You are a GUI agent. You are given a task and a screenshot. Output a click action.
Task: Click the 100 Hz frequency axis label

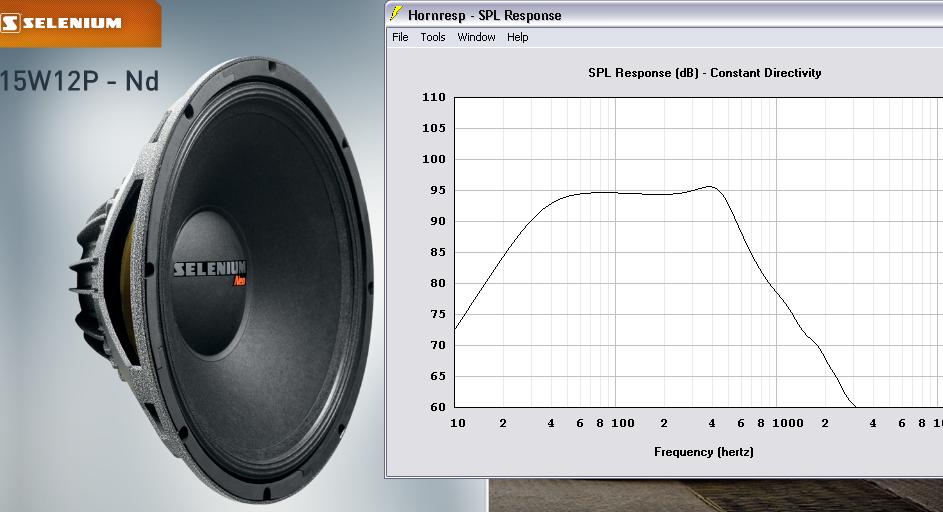(x=622, y=424)
